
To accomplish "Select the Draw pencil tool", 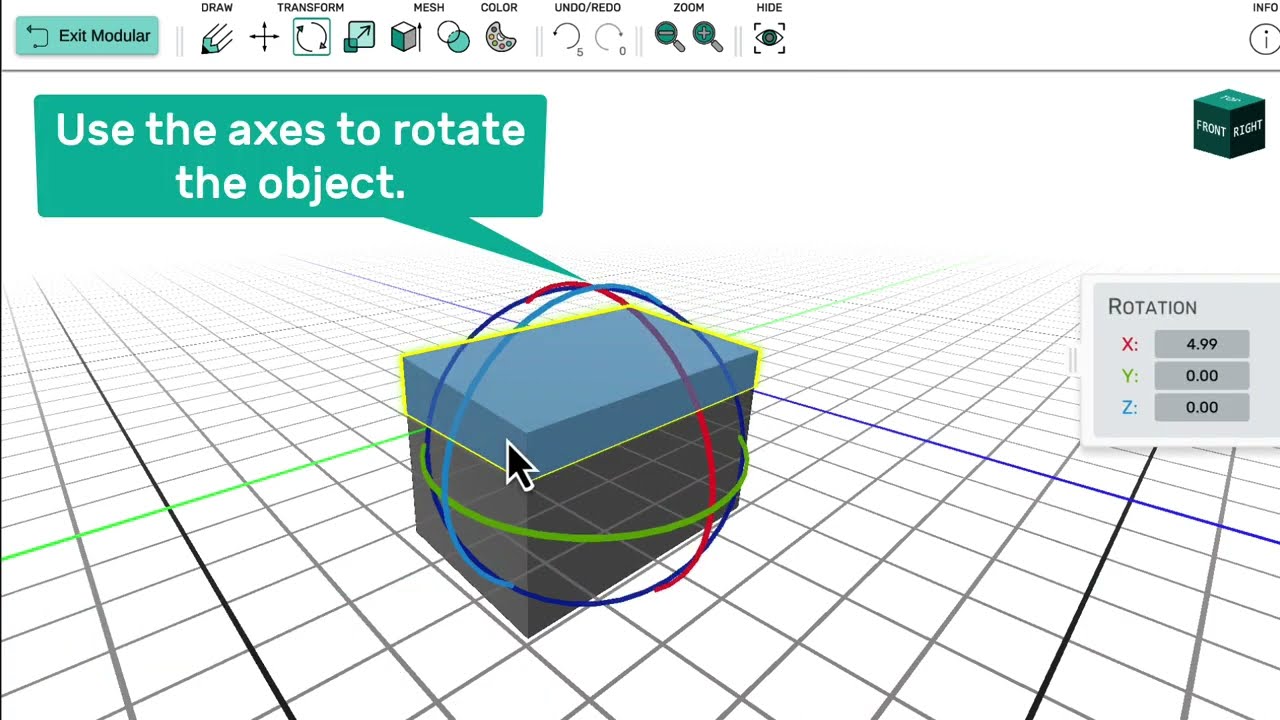I will click(x=217, y=39).
